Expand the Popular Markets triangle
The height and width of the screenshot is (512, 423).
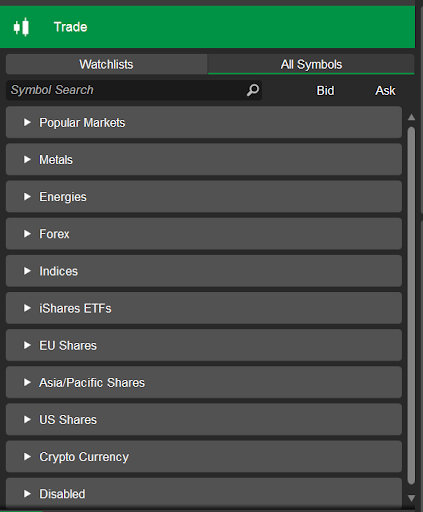[27, 122]
